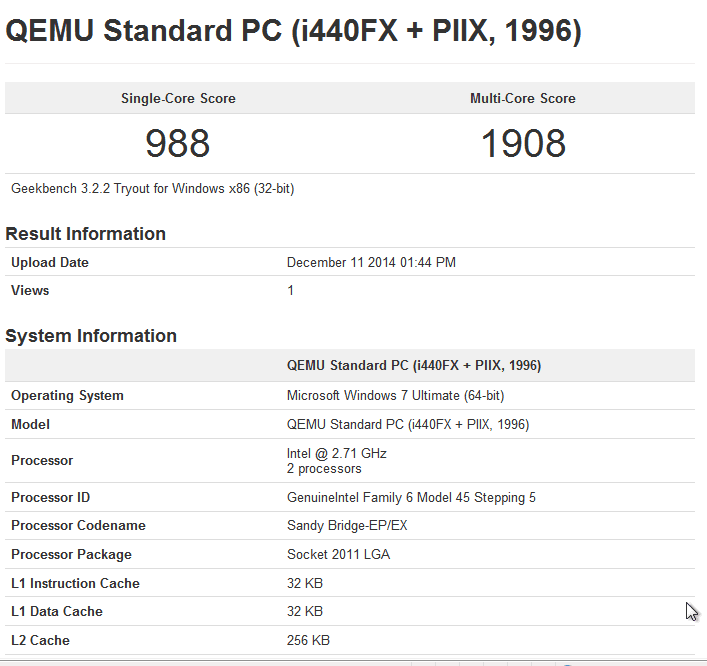Click the Views row label
The width and height of the screenshot is (707, 666).
click(30, 291)
